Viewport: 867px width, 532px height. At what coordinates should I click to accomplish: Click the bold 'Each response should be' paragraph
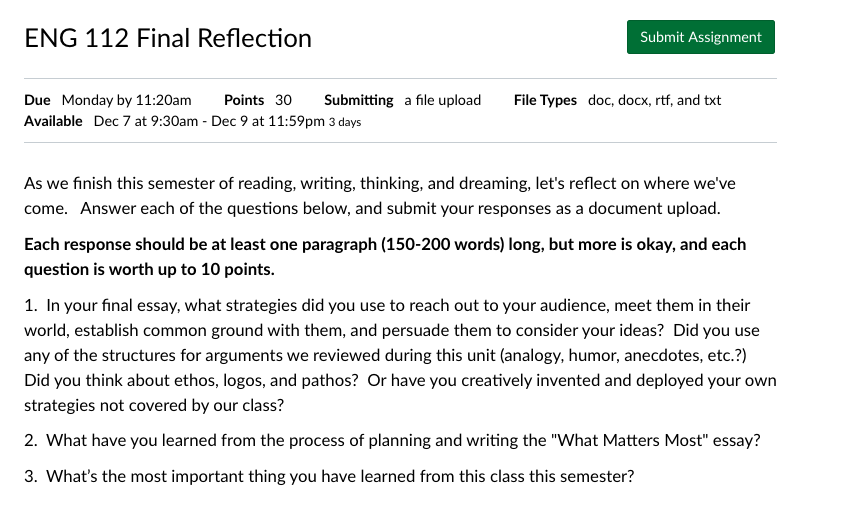384,256
